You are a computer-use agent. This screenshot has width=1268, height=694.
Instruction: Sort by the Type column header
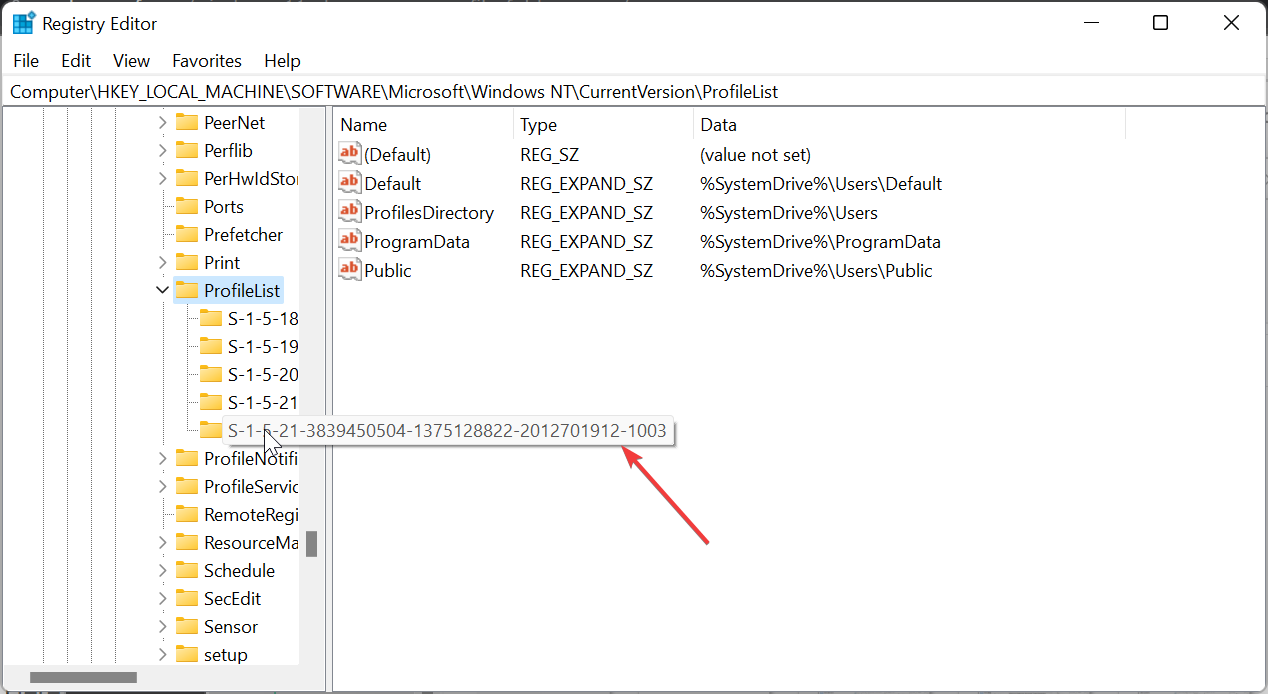click(603, 125)
